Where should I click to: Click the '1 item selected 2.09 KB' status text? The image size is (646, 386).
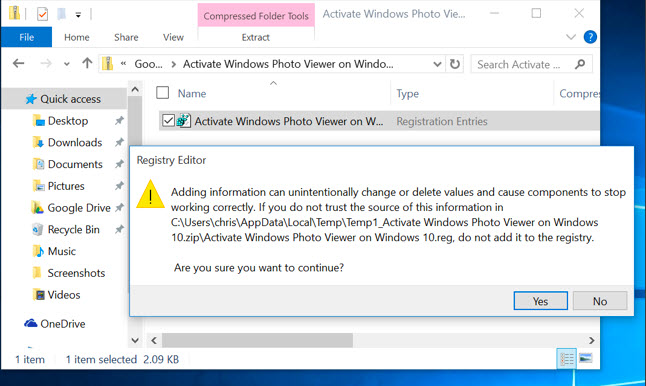coord(122,359)
